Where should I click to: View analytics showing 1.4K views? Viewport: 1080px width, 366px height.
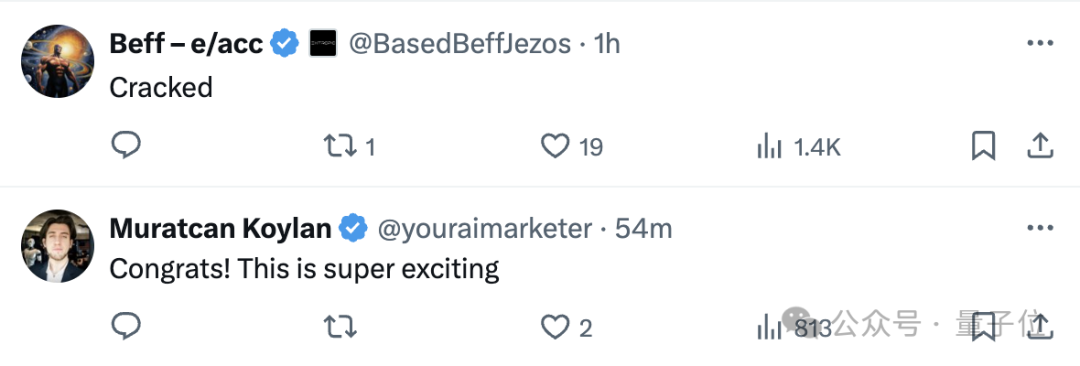(798, 147)
